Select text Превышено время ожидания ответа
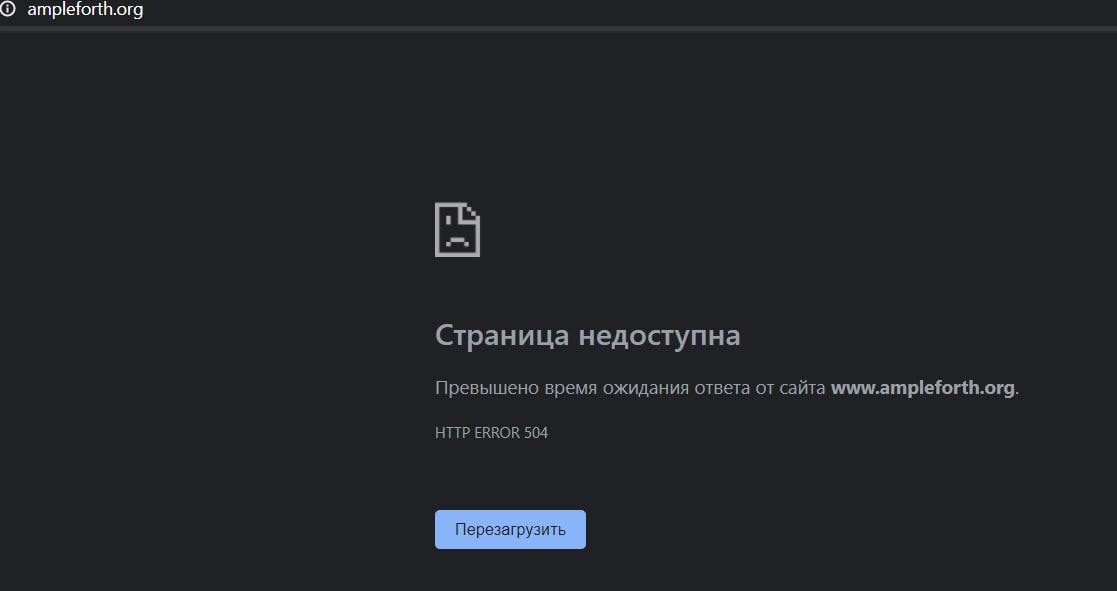Viewport: 1117px width, 591px height. point(593,388)
